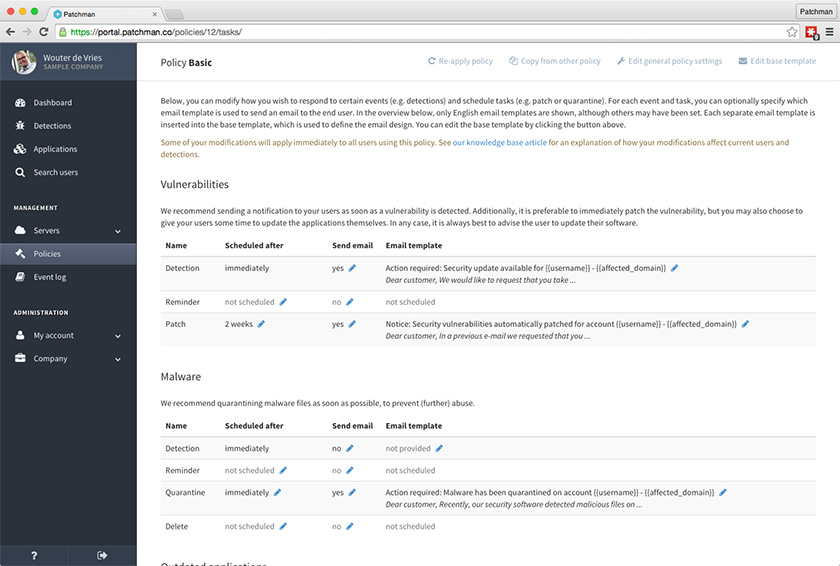Bookmark page with the star icon
Screen dimensions: 840x566
pos(792,32)
